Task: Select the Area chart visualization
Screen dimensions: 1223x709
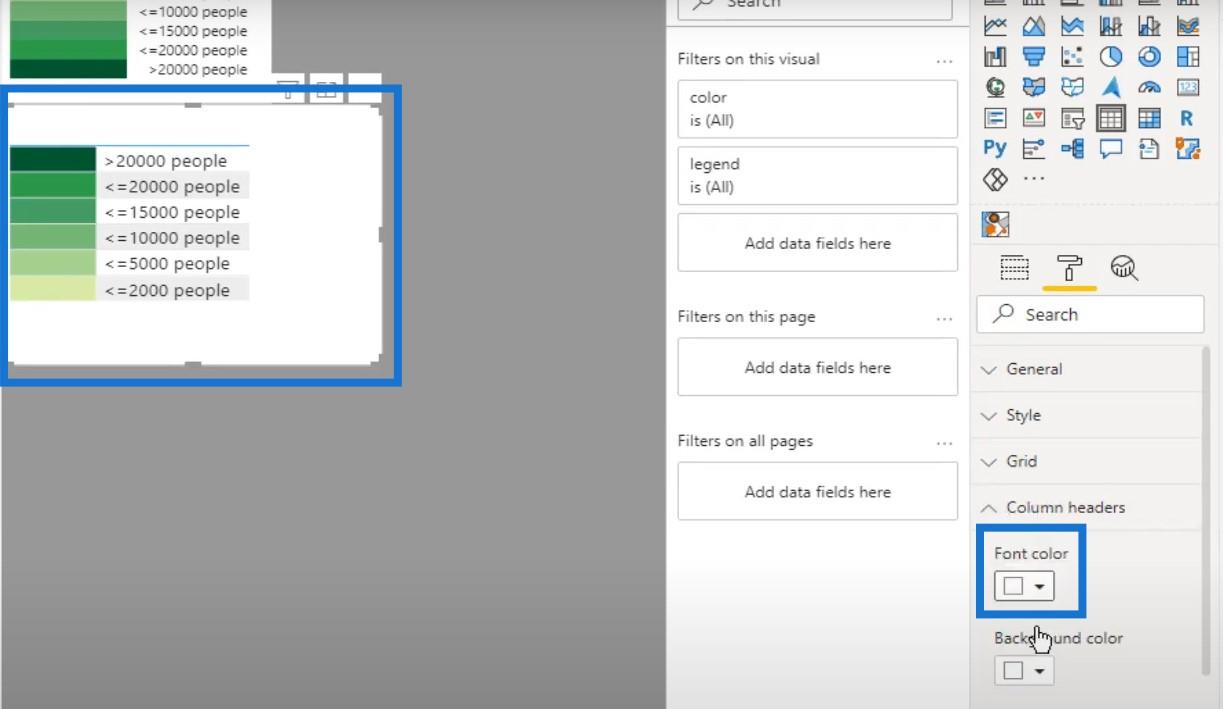Action: click(x=1034, y=25)
